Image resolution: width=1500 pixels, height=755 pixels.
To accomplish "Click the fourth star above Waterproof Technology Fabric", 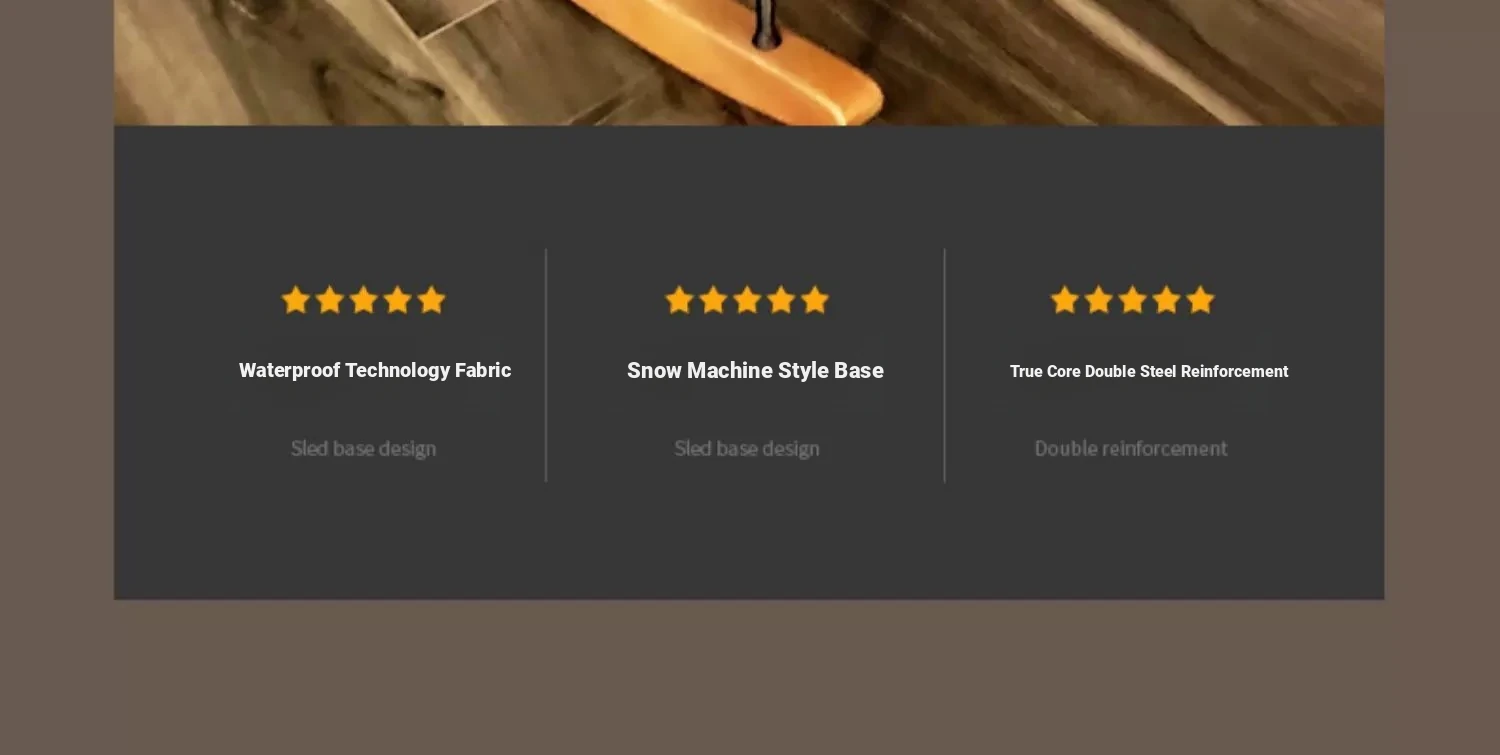I will click(x=398, y=300).
